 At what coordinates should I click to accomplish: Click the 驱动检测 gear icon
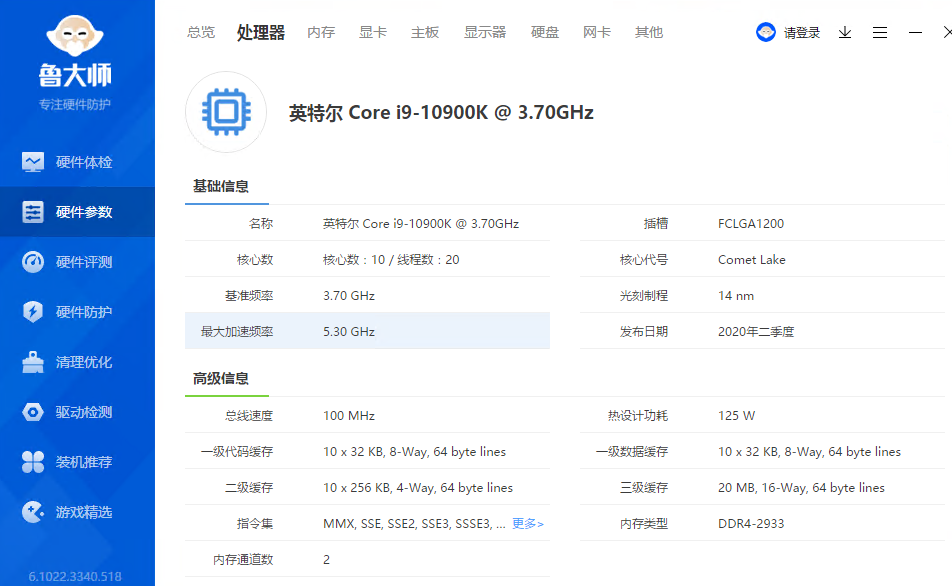(33, 412)
